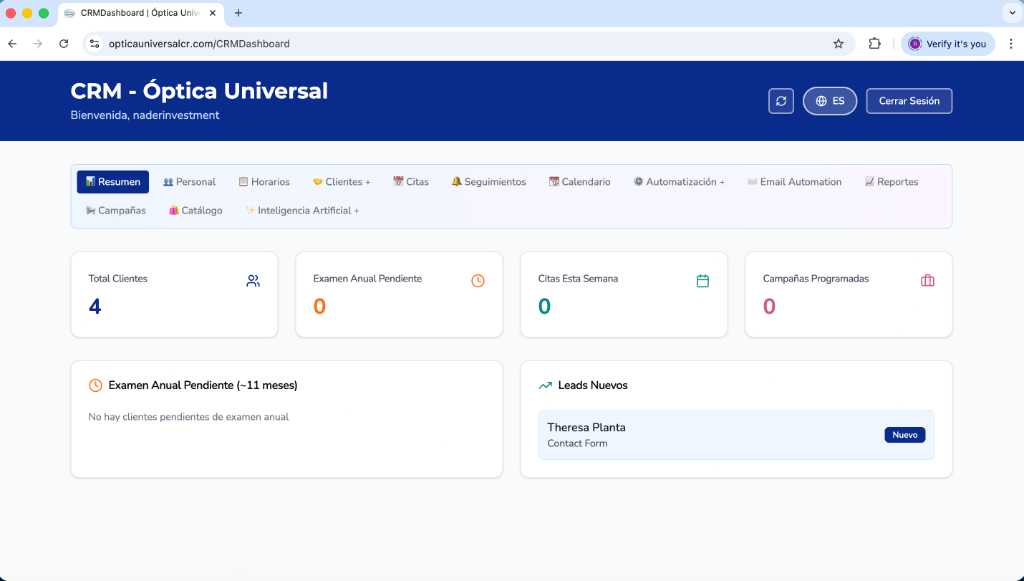Click 'No hay clientes pendientes de examen anual' text
Image resolution: width=1024 pixels, height=581 pixels.
coord(188,416)
